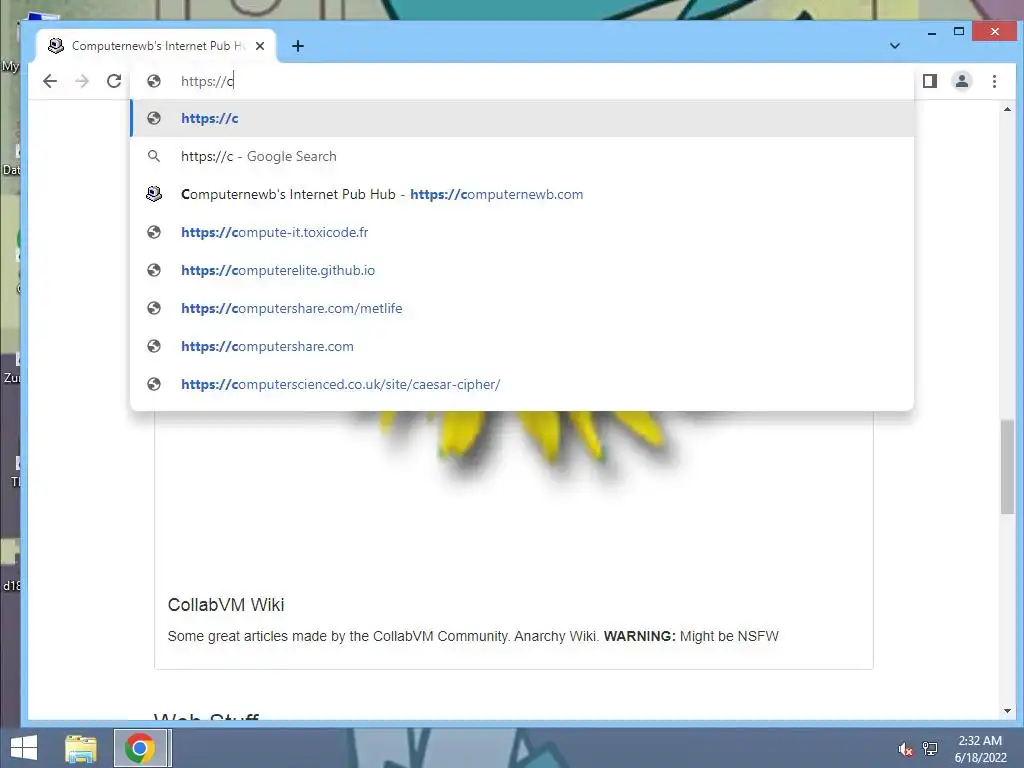Viewport: 1024px width, 768px height.
Task: Open File Explorer from the taskbar
Action: coord(81,748)
